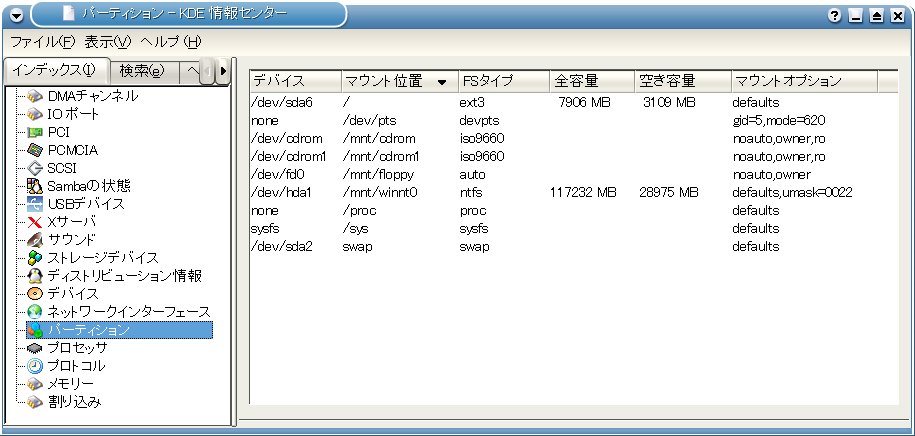
Task: Open the 表示(V) menu
Action: coord(109,42)
